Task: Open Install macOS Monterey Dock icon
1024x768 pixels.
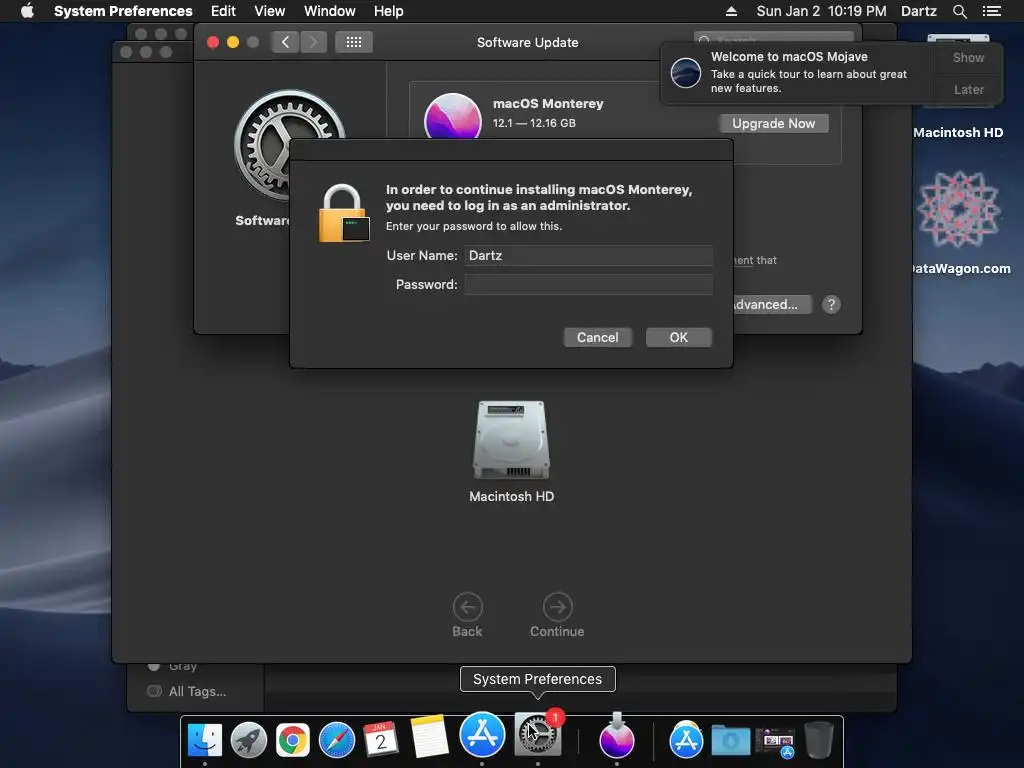Action: coord(616,736)
